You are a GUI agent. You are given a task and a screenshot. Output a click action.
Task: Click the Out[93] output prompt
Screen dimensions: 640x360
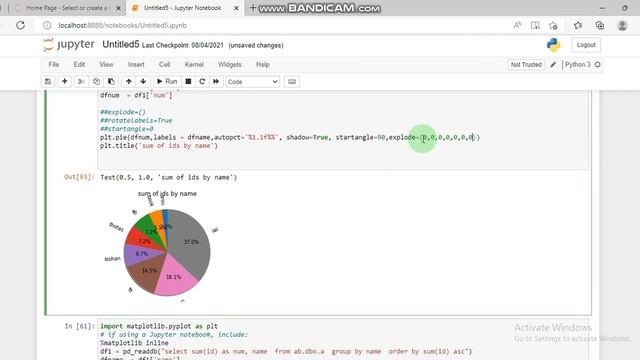pos(79,177)
